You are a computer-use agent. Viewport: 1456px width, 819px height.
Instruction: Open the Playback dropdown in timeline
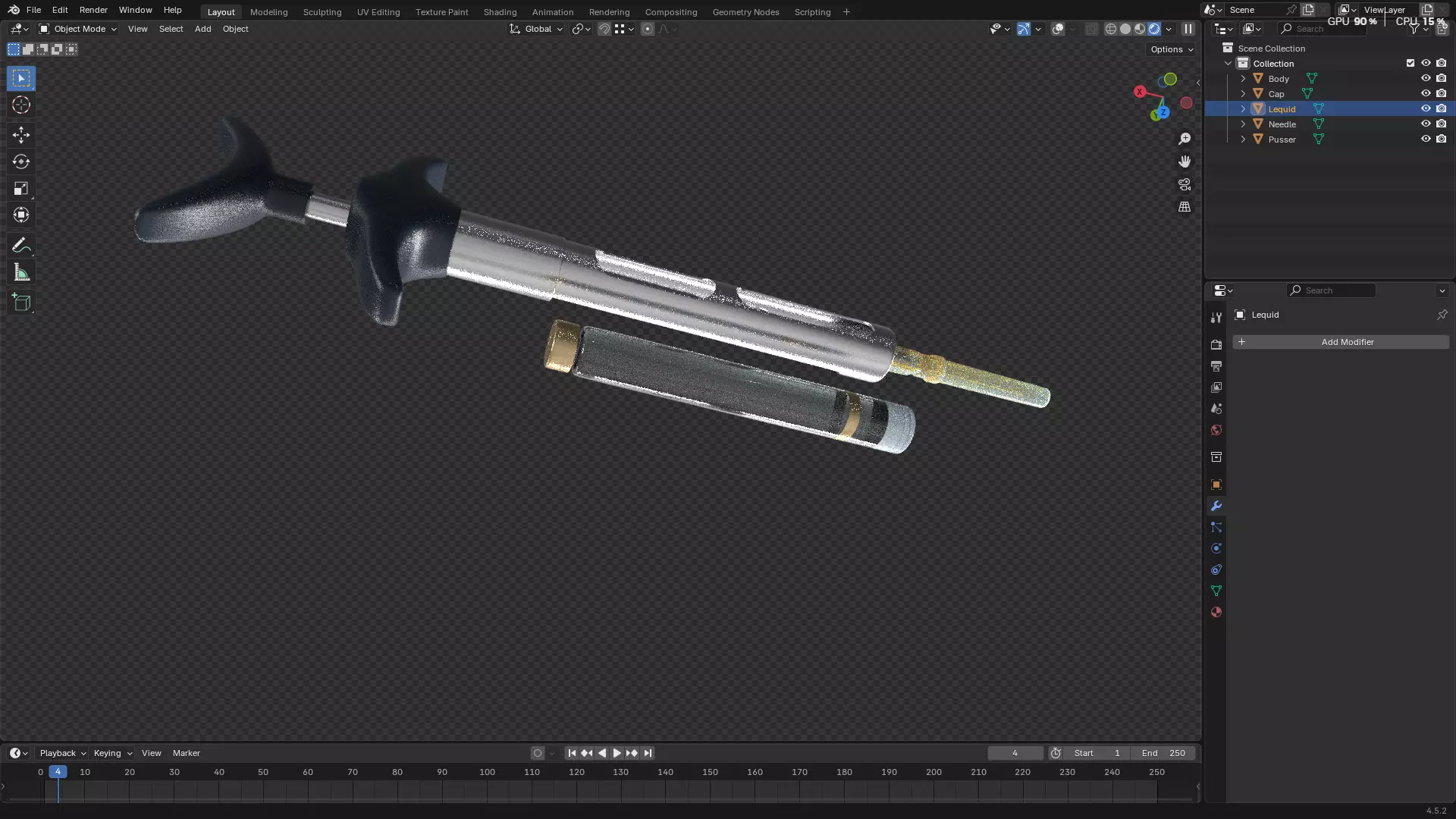(62, 753)
